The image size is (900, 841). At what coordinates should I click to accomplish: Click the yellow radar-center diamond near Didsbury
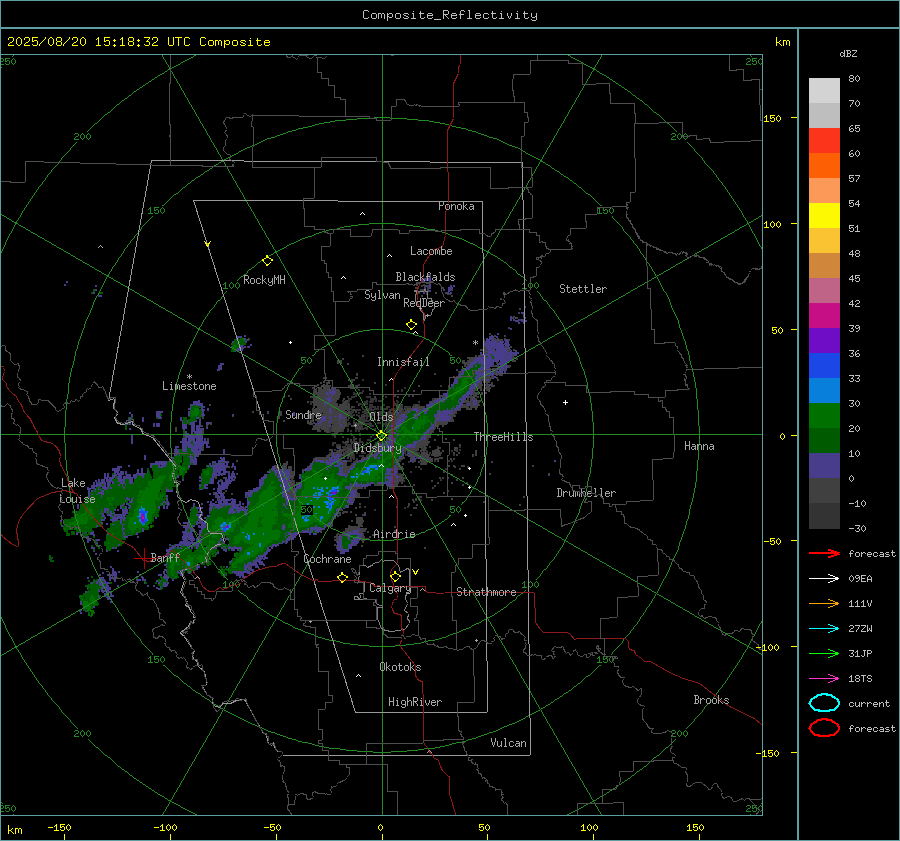pos(381,436)
